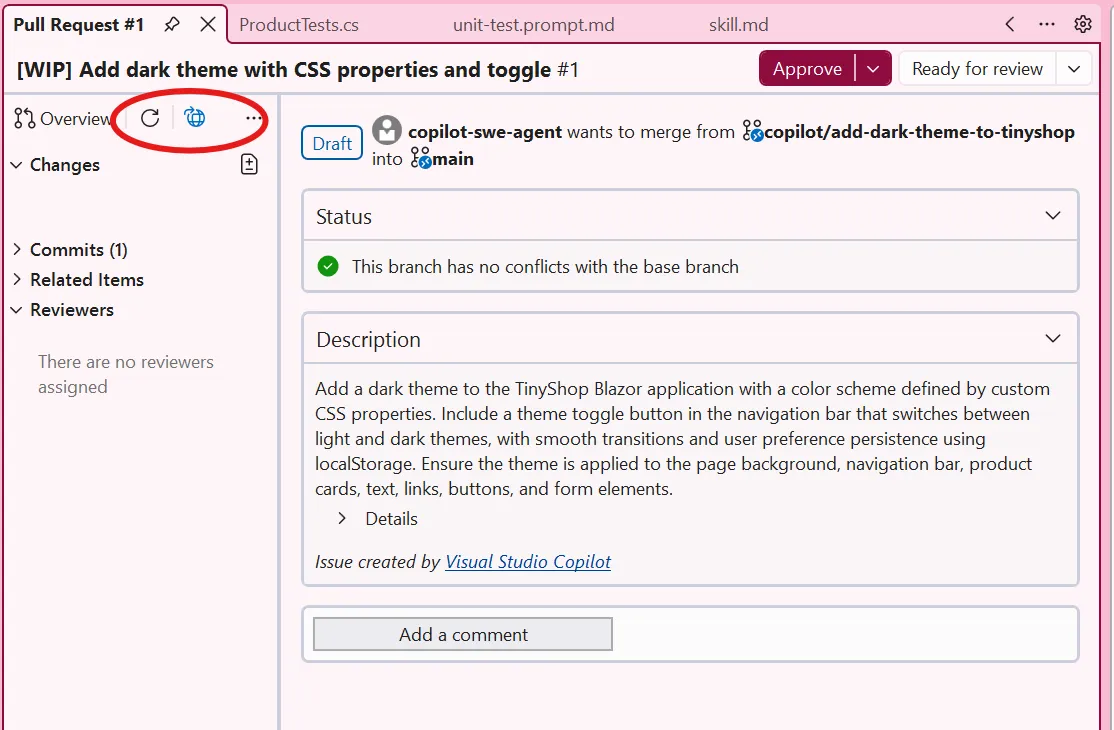Open Ready for review dropdown arrow
Image resolution: width=1114 pixels, height=730 pixels.
[x=1074, y=69]
